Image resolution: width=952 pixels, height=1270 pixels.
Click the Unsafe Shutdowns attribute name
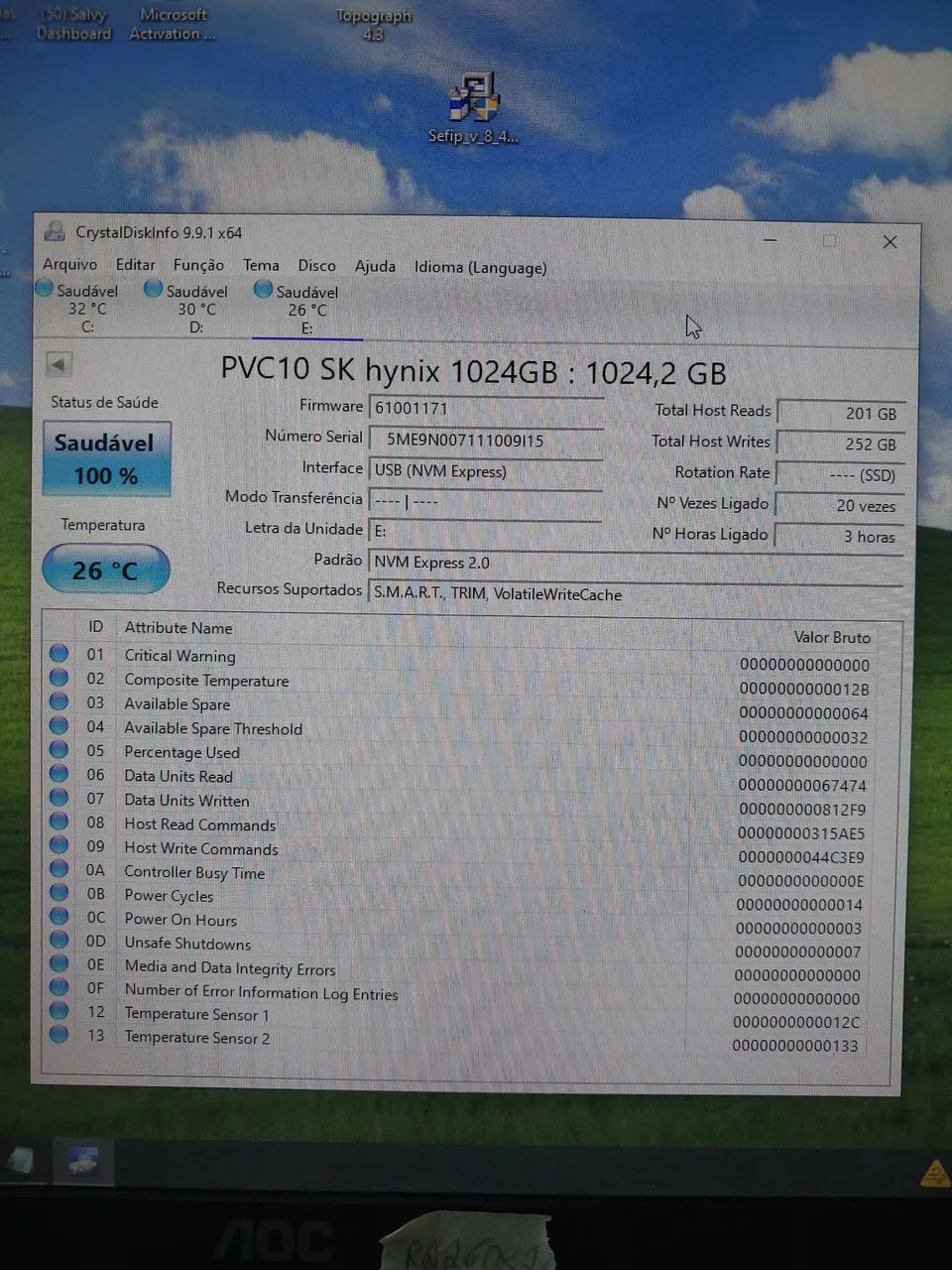pos(187,943)
